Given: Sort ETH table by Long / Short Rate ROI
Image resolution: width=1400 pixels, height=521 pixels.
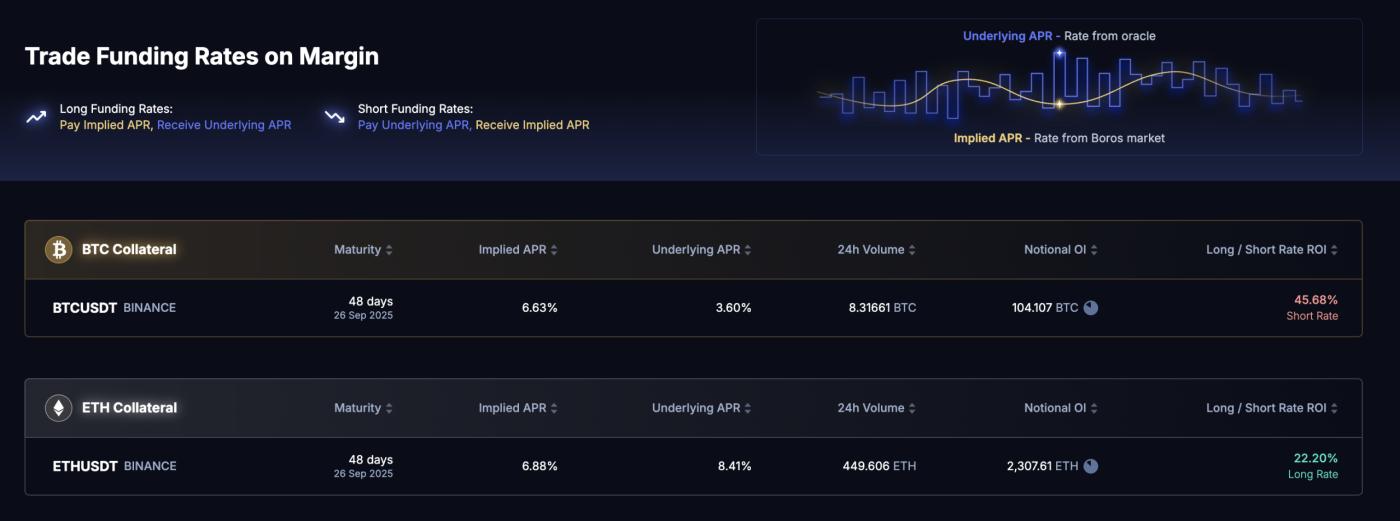Looking at the screenshot, I should coord(1271,408).
